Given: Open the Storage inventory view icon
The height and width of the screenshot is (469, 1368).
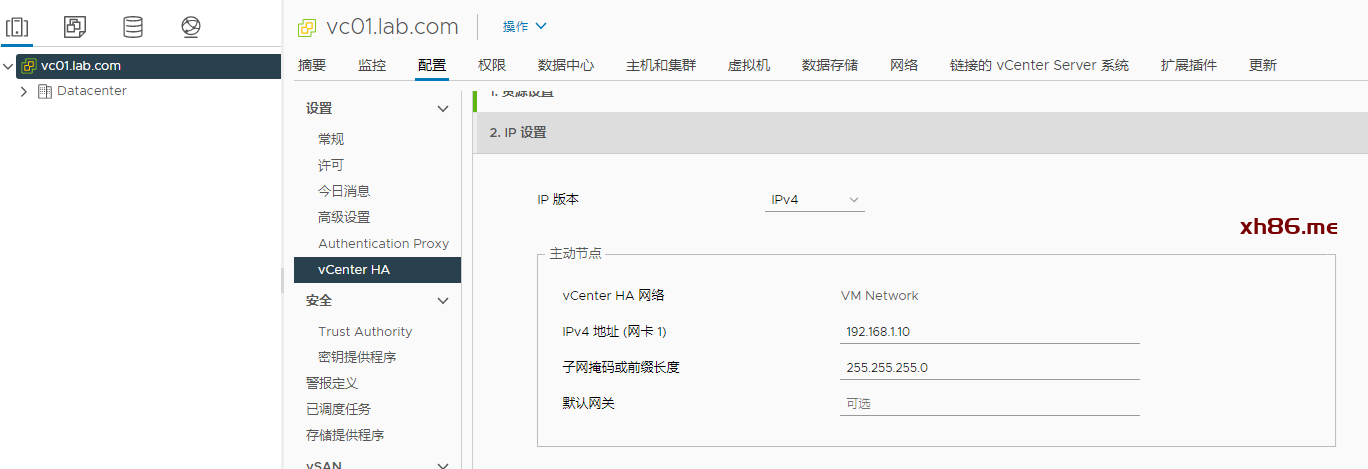Looking at the screenshot, I should tap(132, 27).
